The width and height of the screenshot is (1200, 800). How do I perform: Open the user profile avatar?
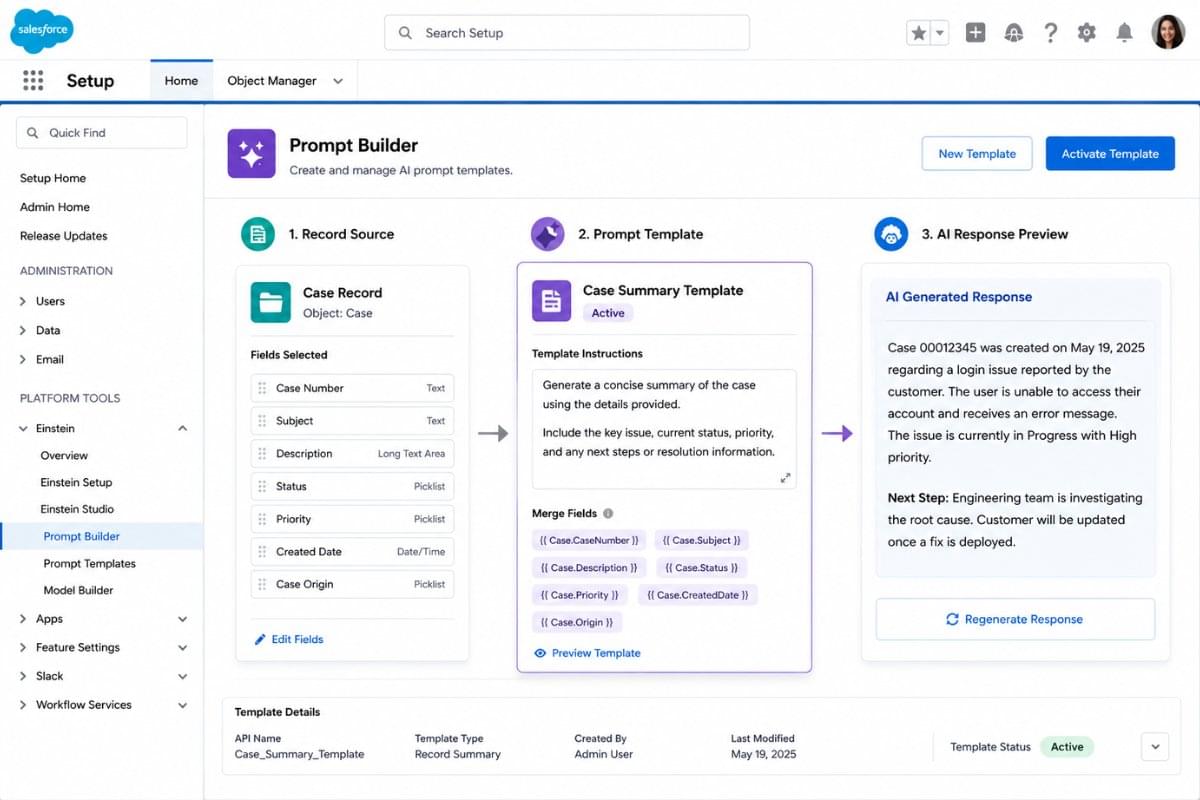[1168, 32]
